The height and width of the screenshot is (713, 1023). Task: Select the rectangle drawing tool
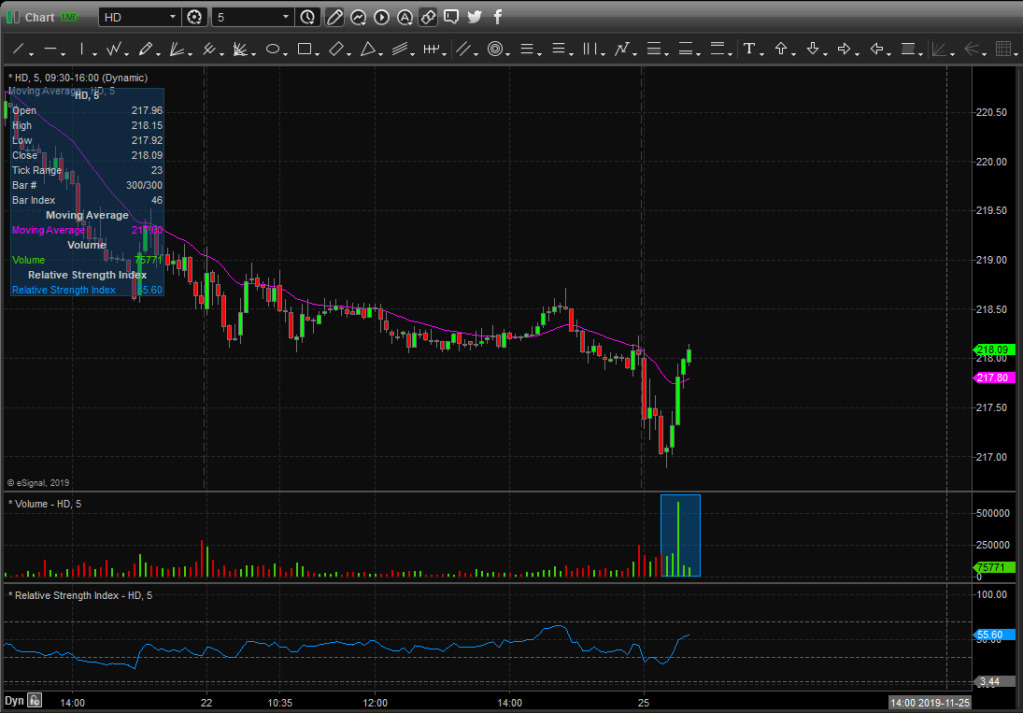tap(304, 48)
